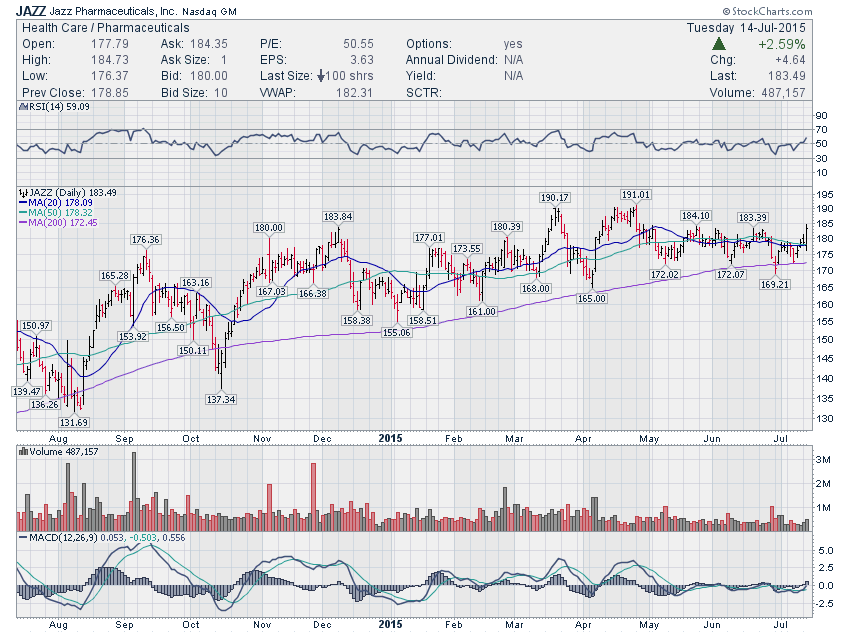Click the 191.01 price high label
The height and width of the screenshot is (633, 850).
click(x=635, y=195)
